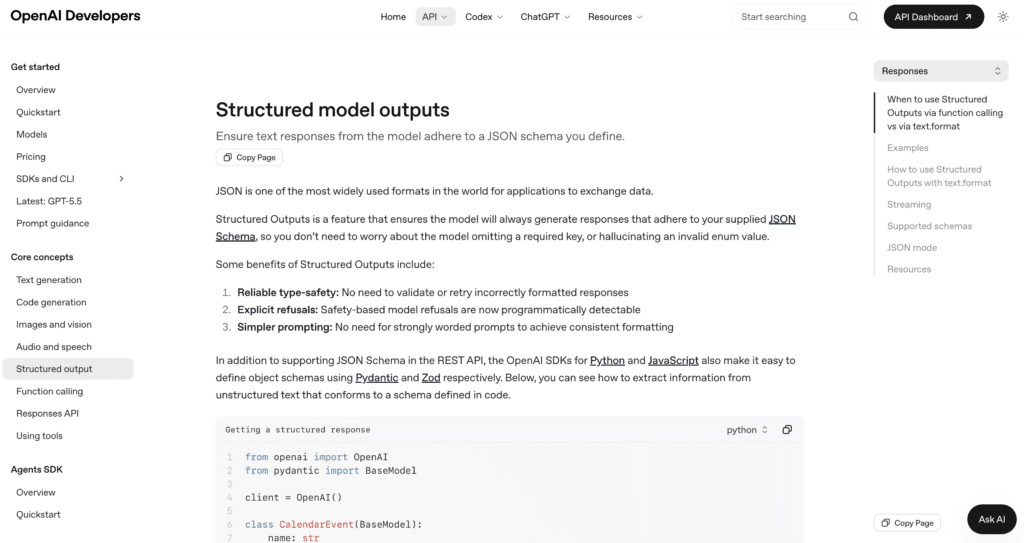Follow the Zod link
Screen dimensions: 1024x543
pos(431,378)
